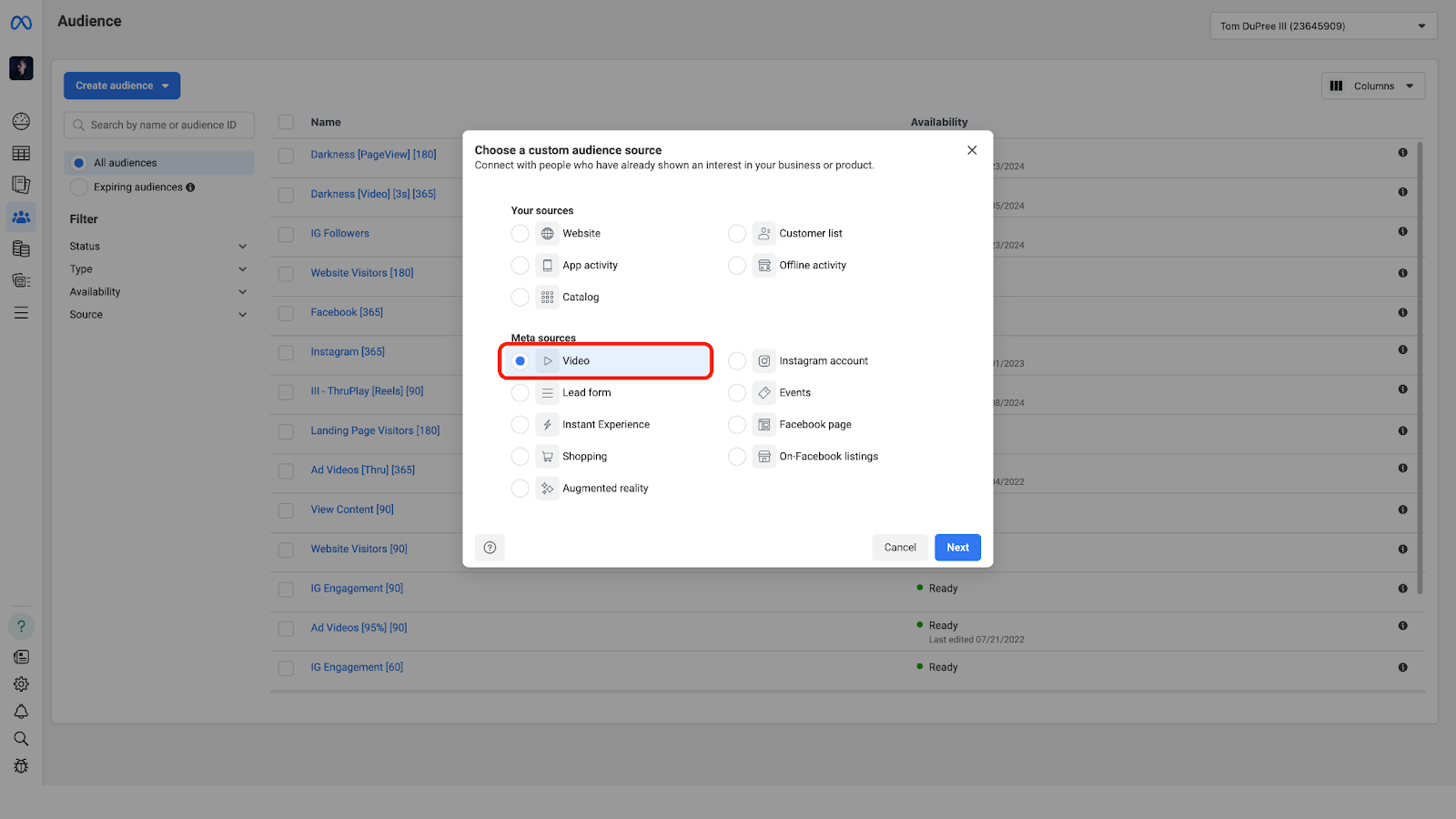Select the Facebook page radio button
This screenshot has width=1456, height=819.
737,425
